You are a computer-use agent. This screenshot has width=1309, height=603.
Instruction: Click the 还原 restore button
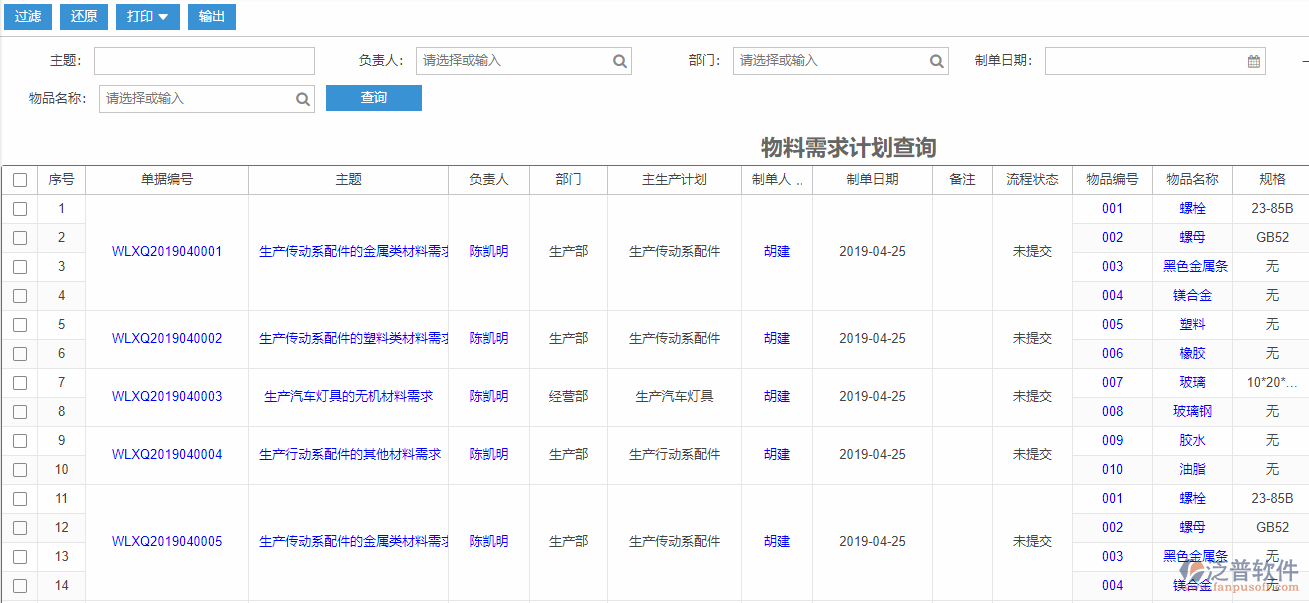tap(83, 17)
